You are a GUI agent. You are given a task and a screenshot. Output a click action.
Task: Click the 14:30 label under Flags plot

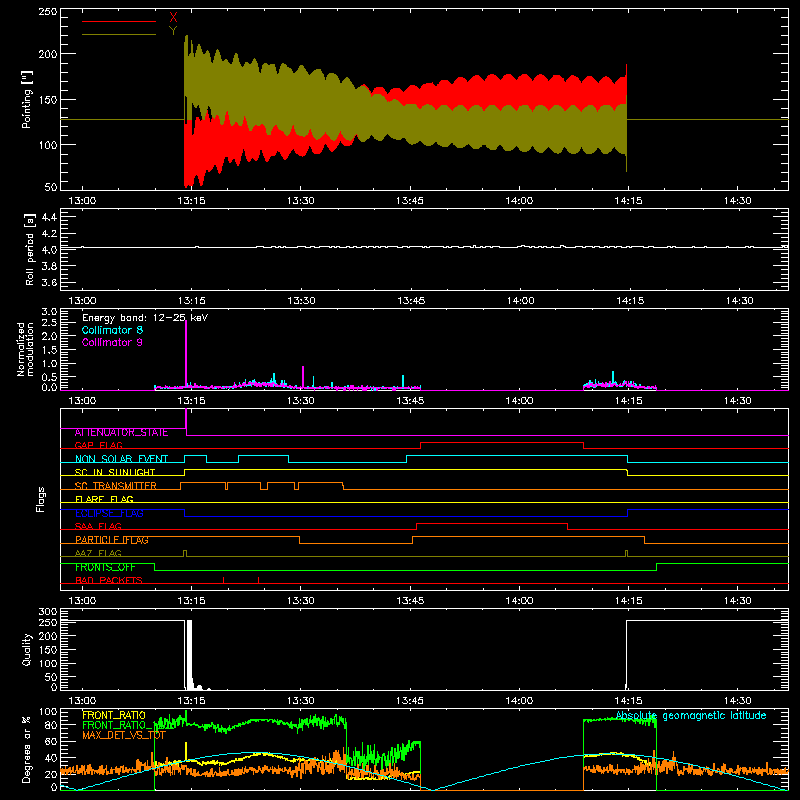[x=738, y=601]
